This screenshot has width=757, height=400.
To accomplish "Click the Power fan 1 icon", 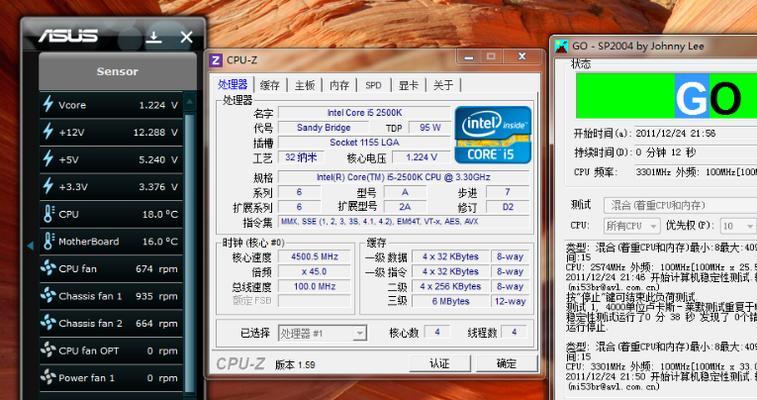I will pyautogui.click(x=48, y=377).
